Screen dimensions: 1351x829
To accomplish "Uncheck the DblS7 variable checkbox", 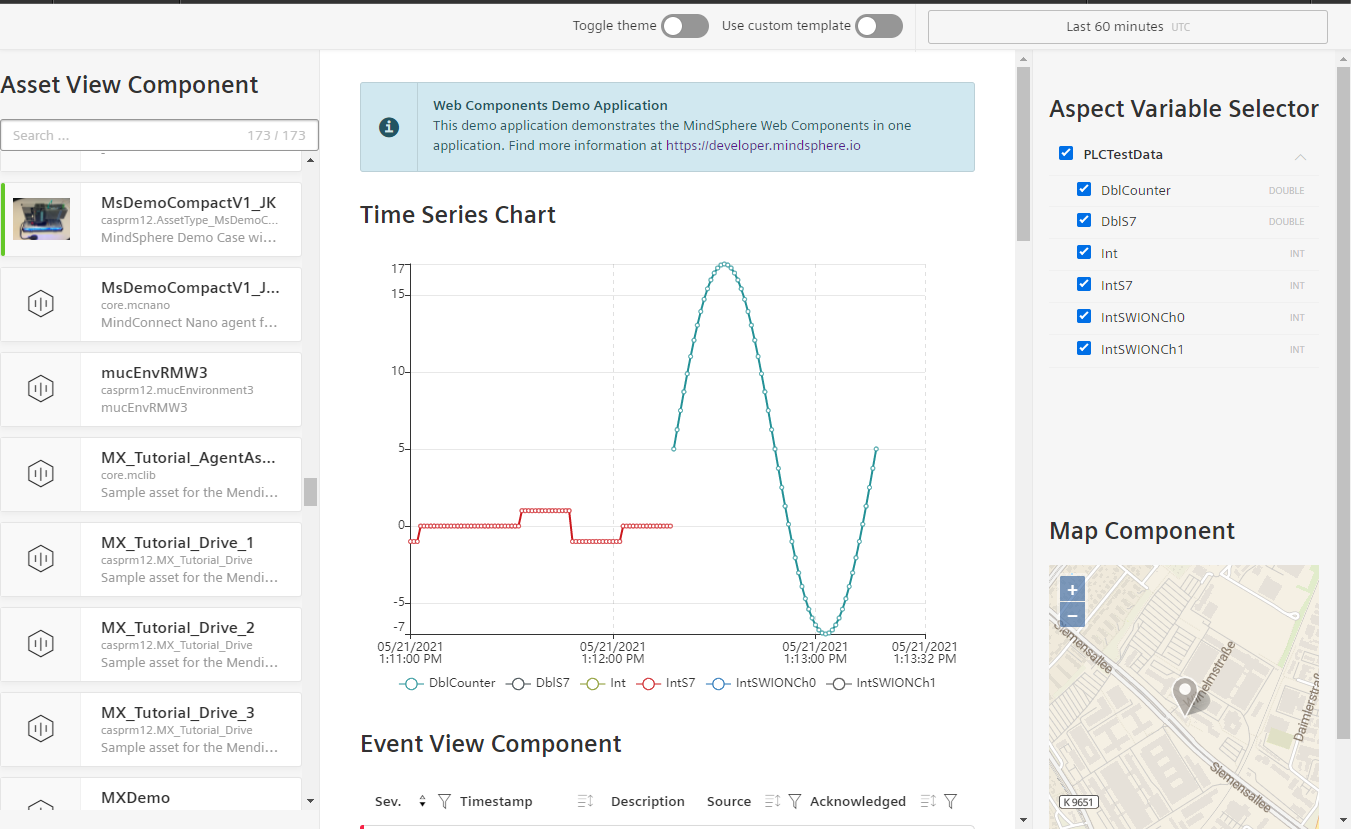I will pyautogui.click(x=1084, y=221).
